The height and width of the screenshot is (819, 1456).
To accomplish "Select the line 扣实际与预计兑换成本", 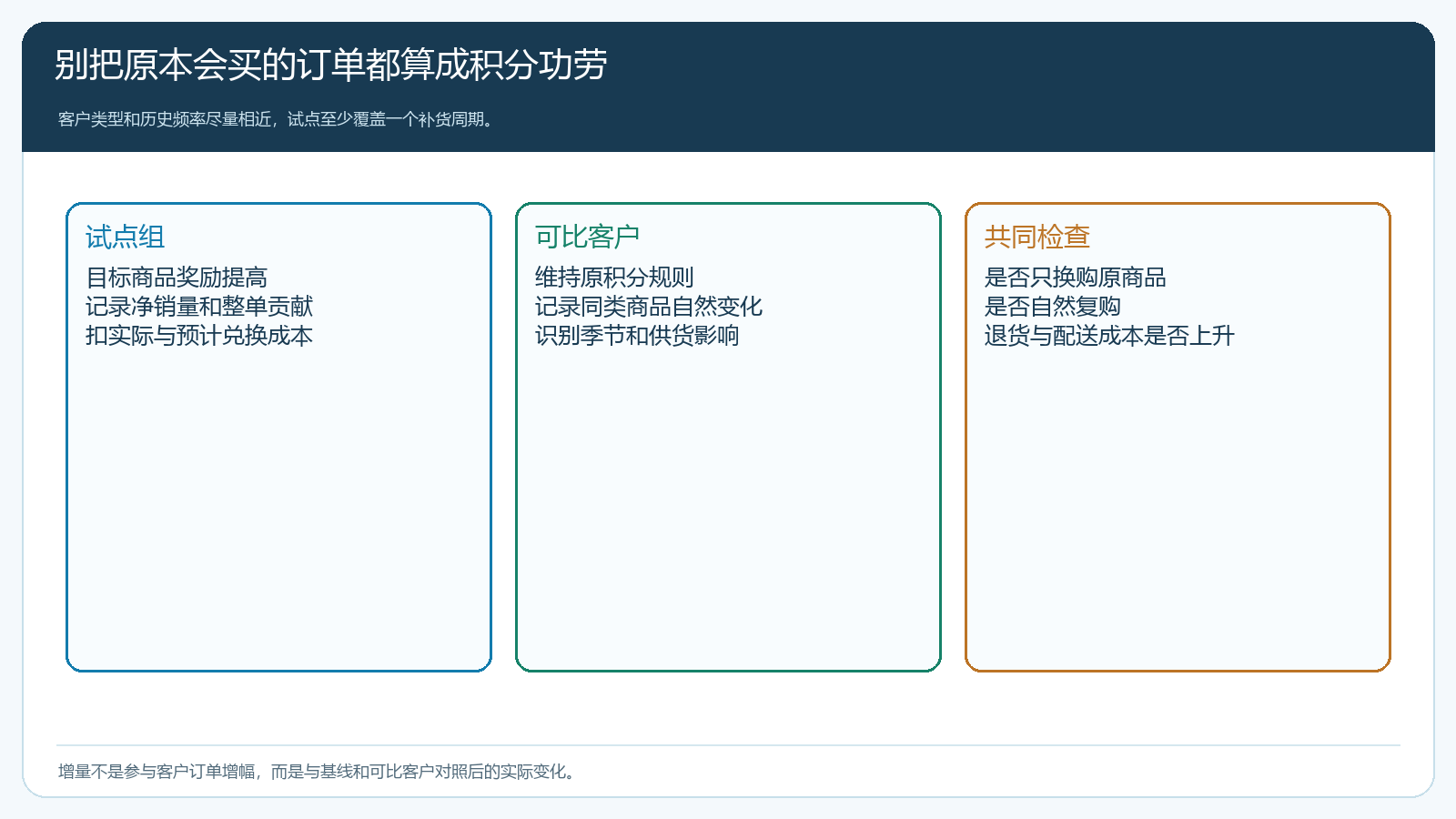I will click(x=199, y=336).
